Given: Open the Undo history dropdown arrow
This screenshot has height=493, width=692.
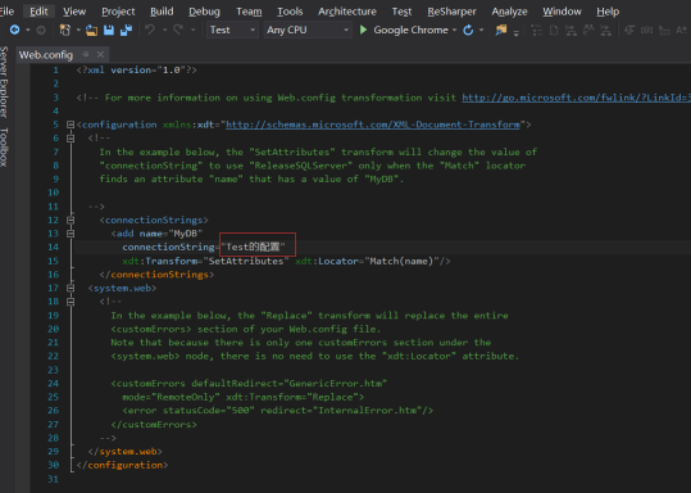Looking at the screenshot, I should click(x=165, y=30).
